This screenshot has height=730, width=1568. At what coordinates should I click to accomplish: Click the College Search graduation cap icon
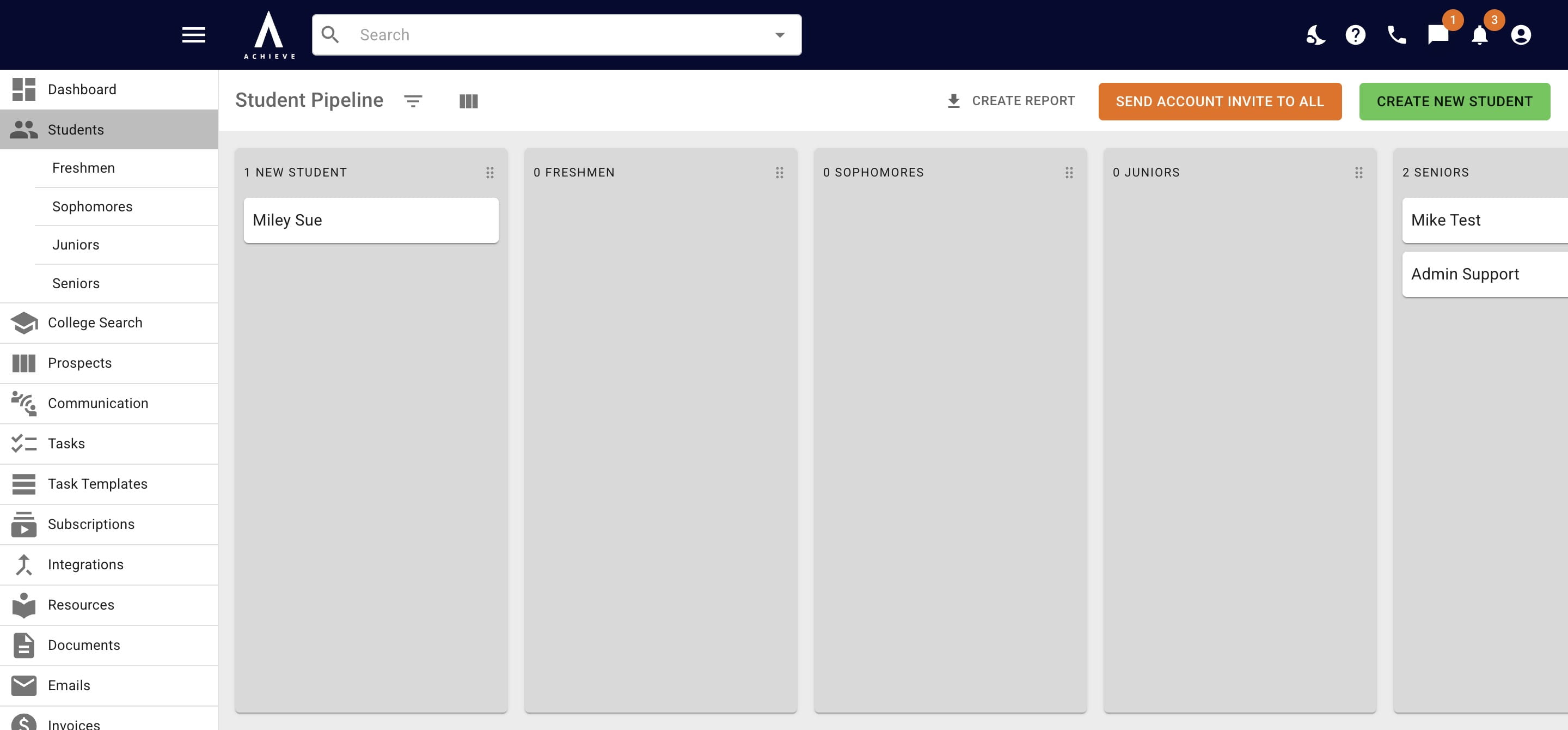(x=24, y=323)
